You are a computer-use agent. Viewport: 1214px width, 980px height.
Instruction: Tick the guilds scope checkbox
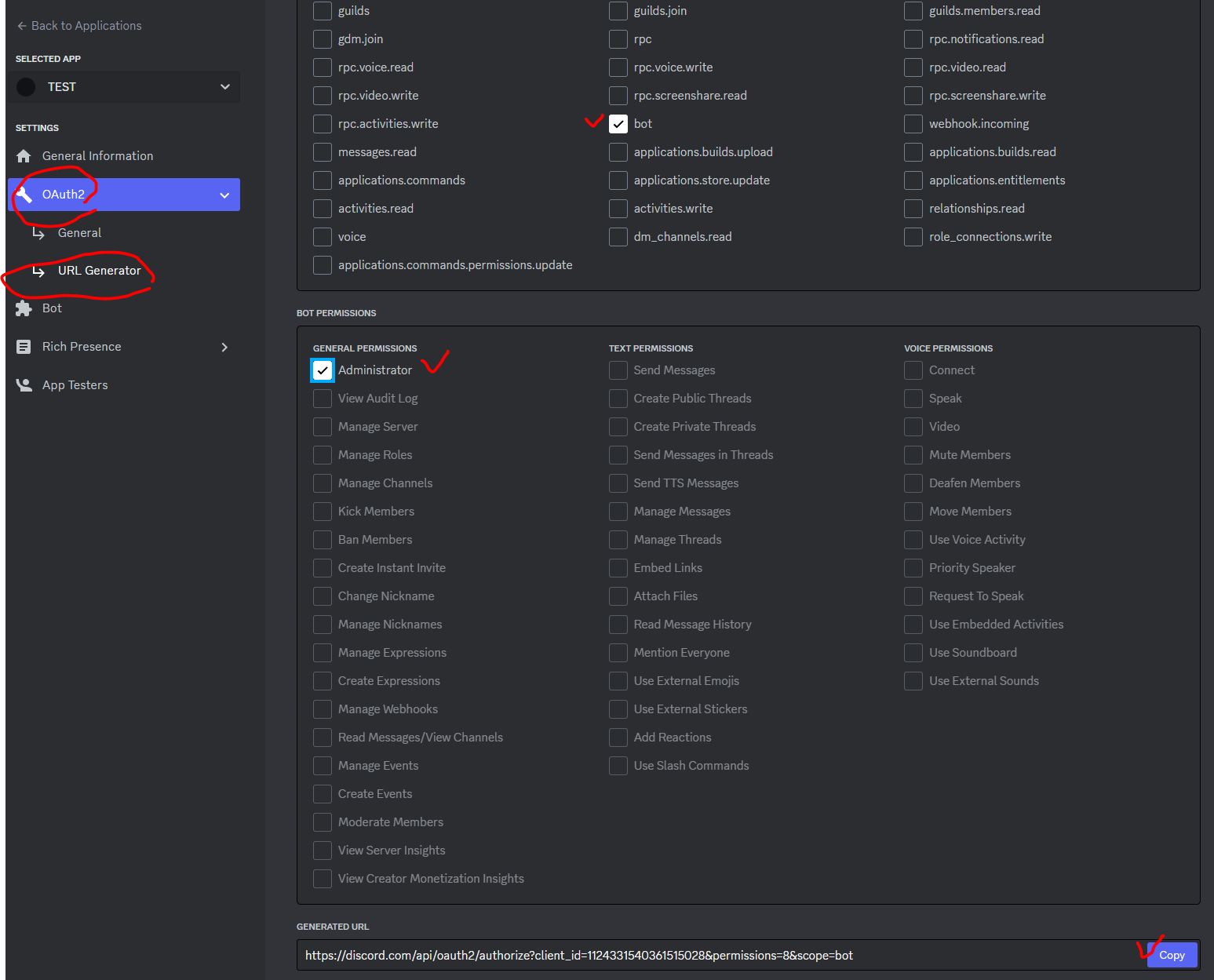coord(323,11)
